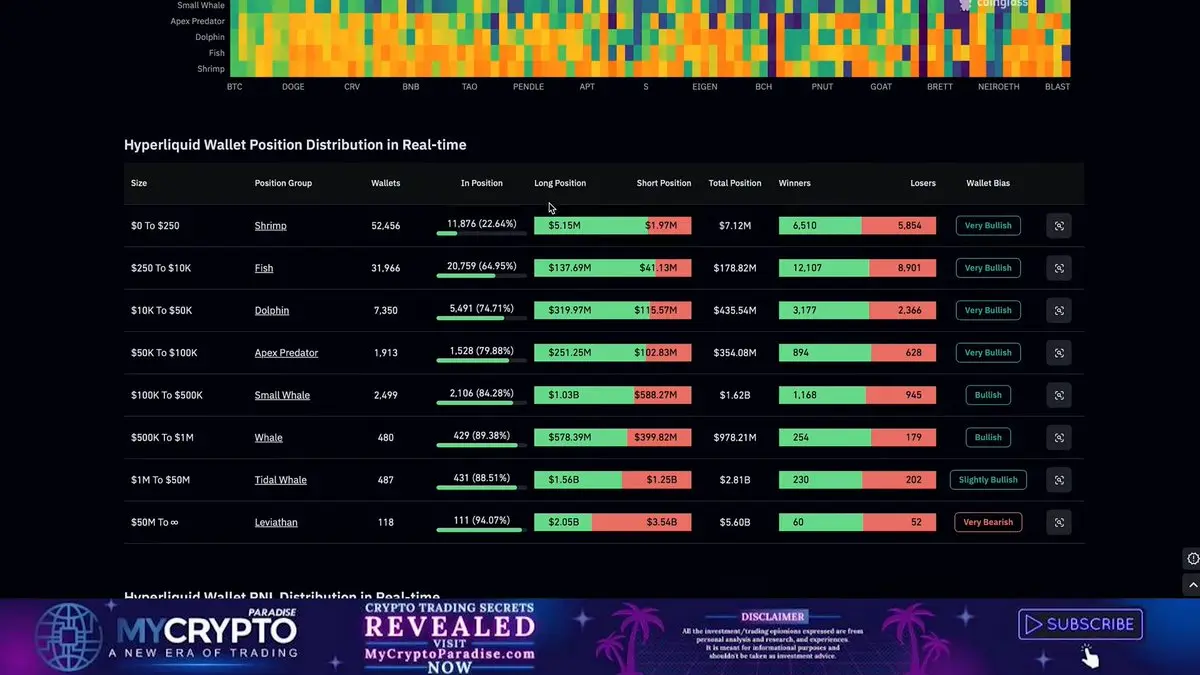Click the Very Bullish badge in Shrimp row
Image resolution: width=1200 pixels, height=675 pixels.
[988, 226]
